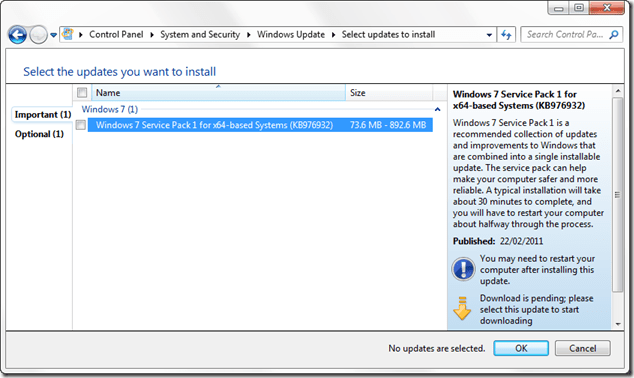Click the details pane update title
This screenshot has width=634, height=378.
[519, 100]
